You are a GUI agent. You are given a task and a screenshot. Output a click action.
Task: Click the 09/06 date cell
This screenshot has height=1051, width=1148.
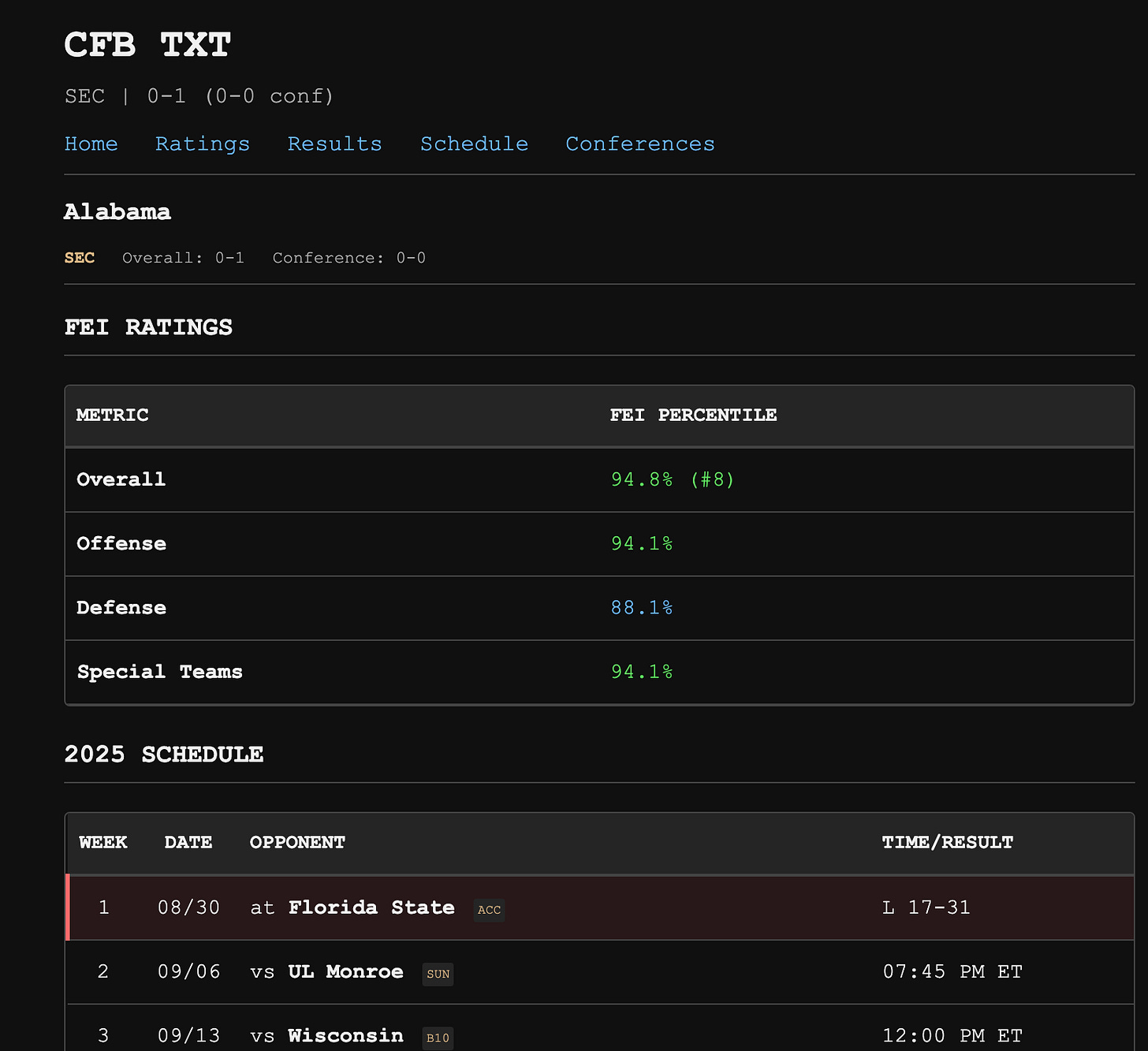(188, 971)
